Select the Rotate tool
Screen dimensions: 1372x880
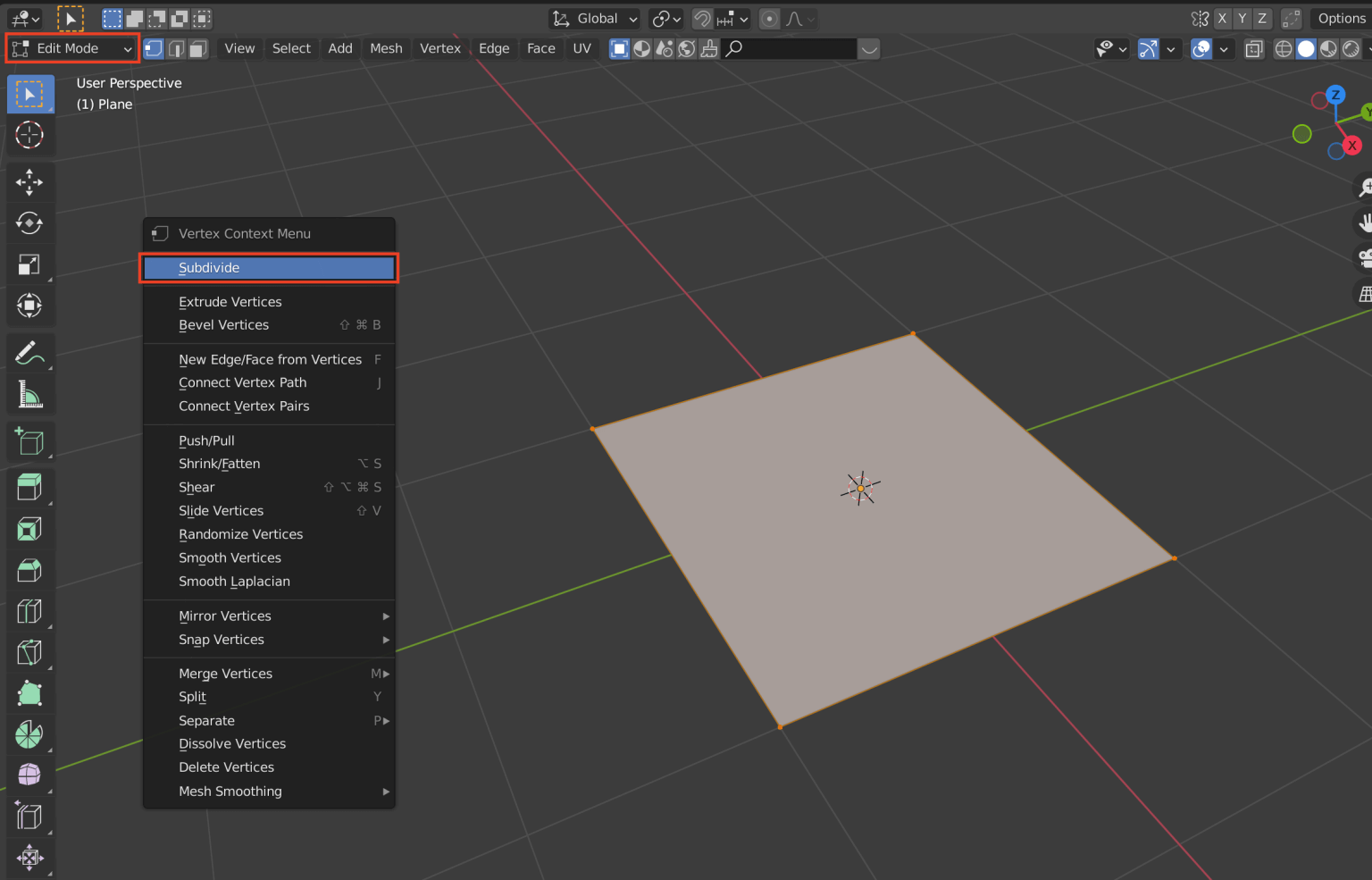click(29, 223)
